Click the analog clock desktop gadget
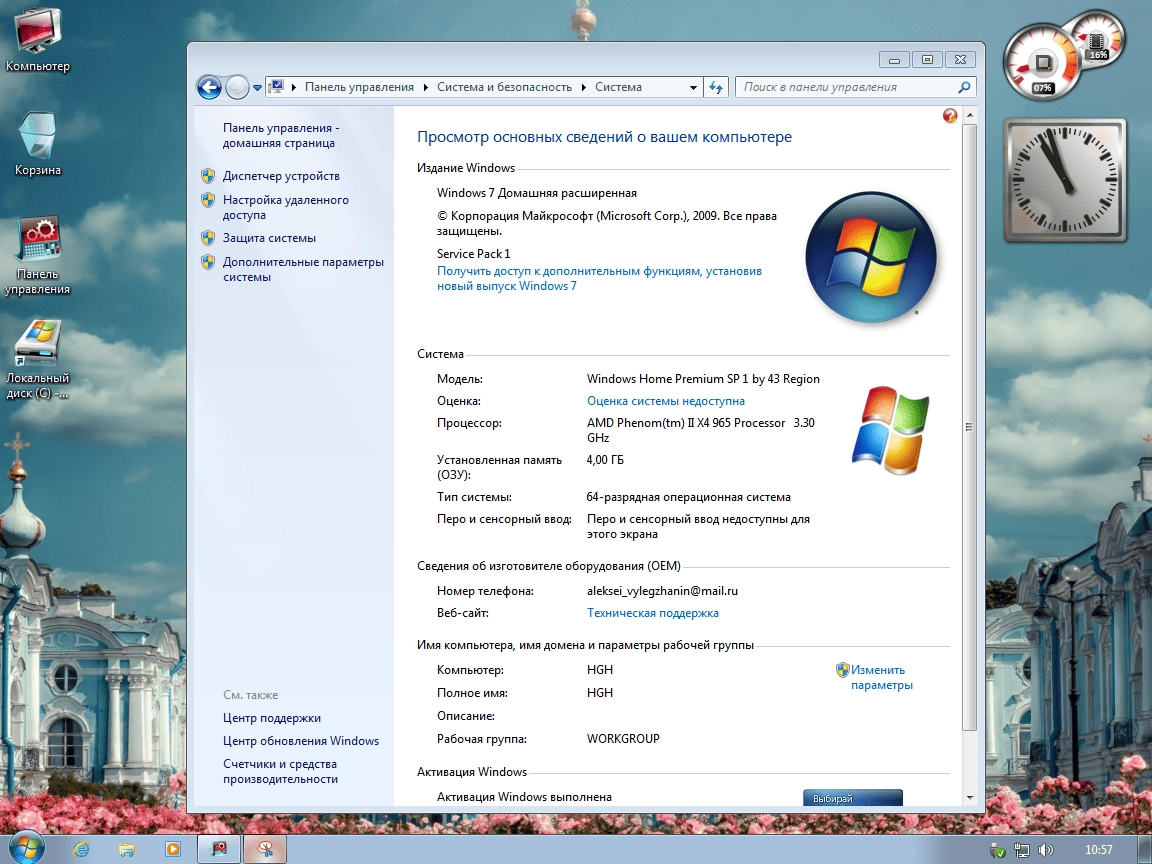 [x=1065, y=181]
